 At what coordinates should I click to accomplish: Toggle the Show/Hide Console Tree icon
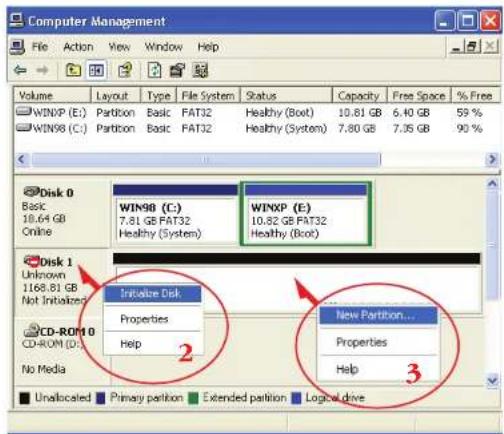tap(96, 70)
